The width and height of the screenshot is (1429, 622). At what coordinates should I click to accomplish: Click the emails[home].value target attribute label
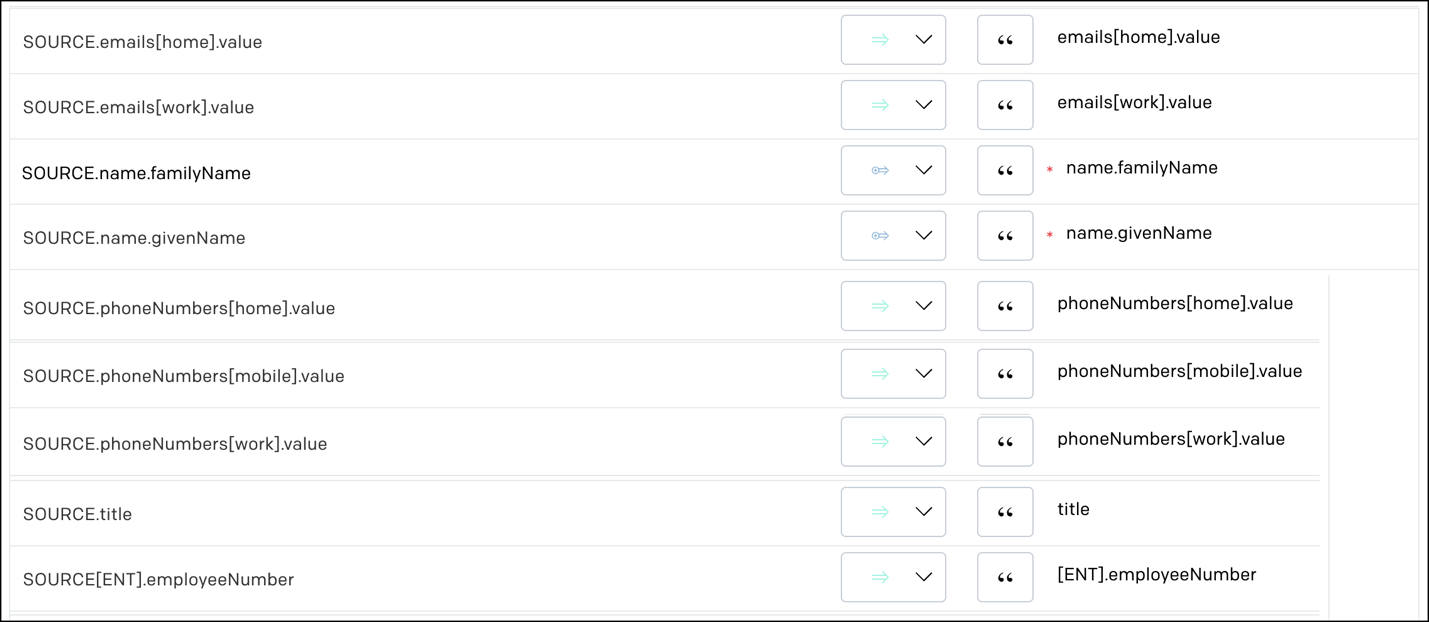coord(1139,38)
